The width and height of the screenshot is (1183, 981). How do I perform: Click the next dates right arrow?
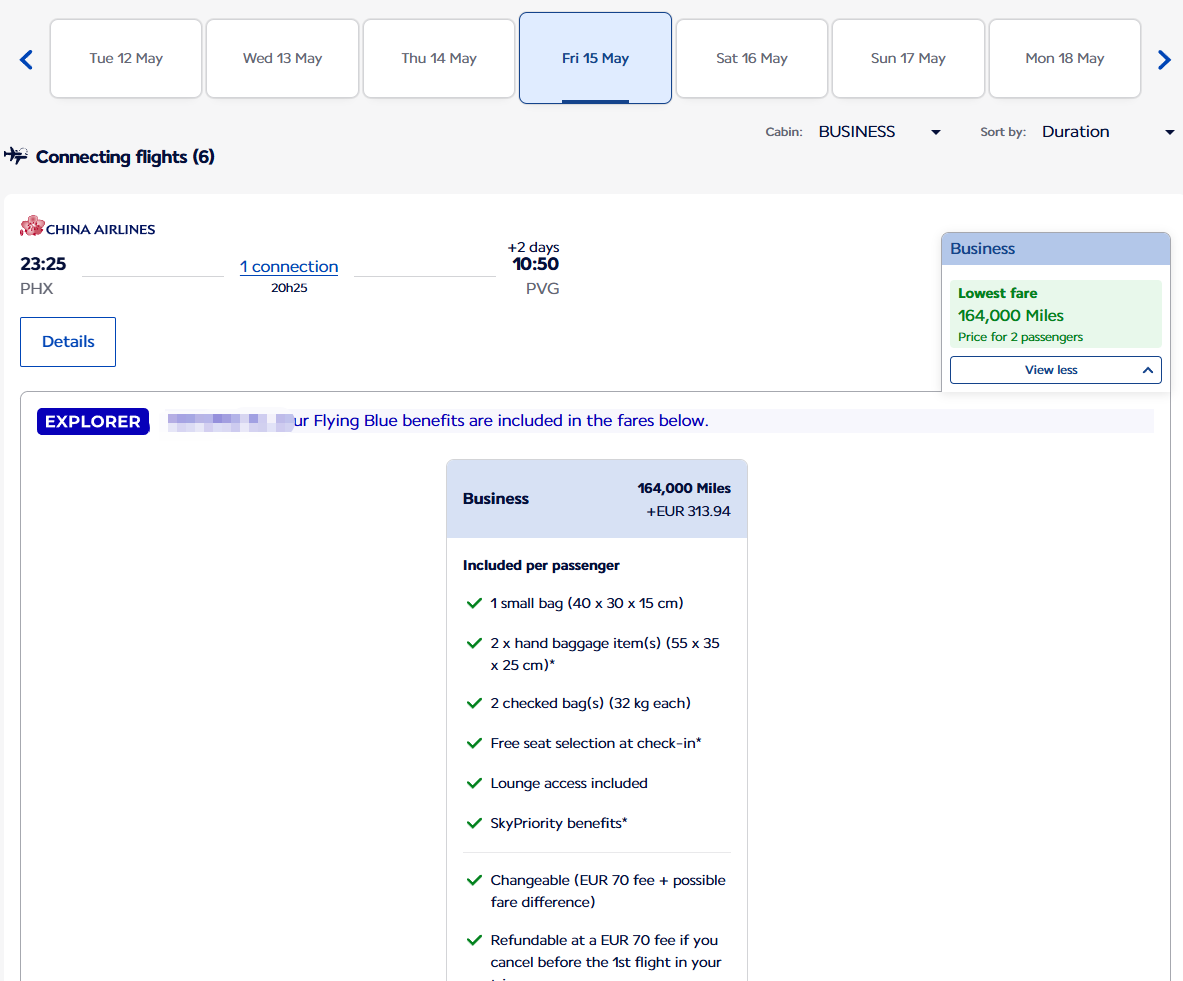pyautogui.click(x=1164, y=60)
